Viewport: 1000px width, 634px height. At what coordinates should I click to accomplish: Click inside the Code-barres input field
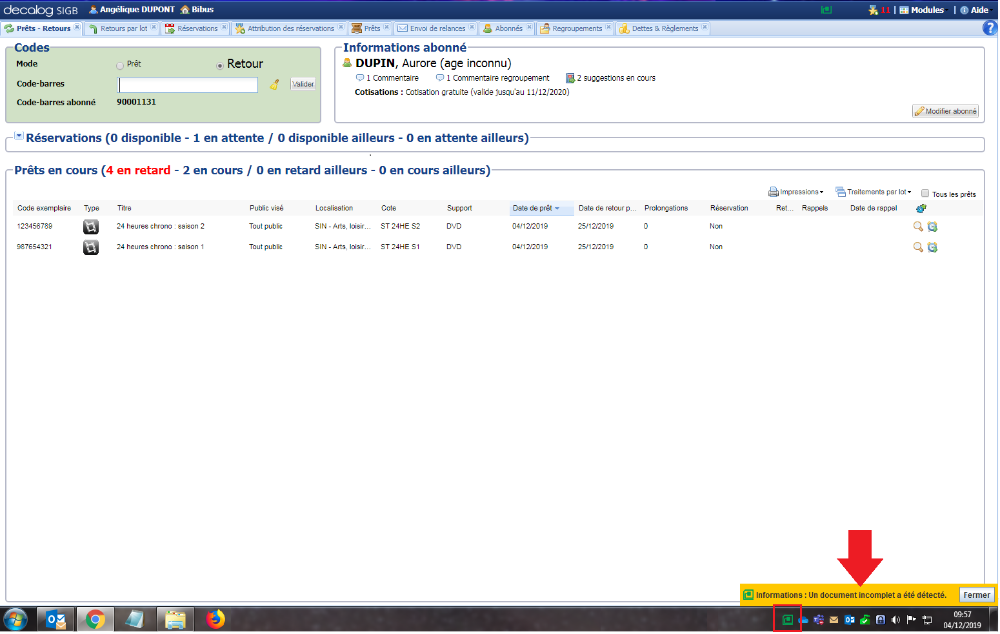[190, 84]
